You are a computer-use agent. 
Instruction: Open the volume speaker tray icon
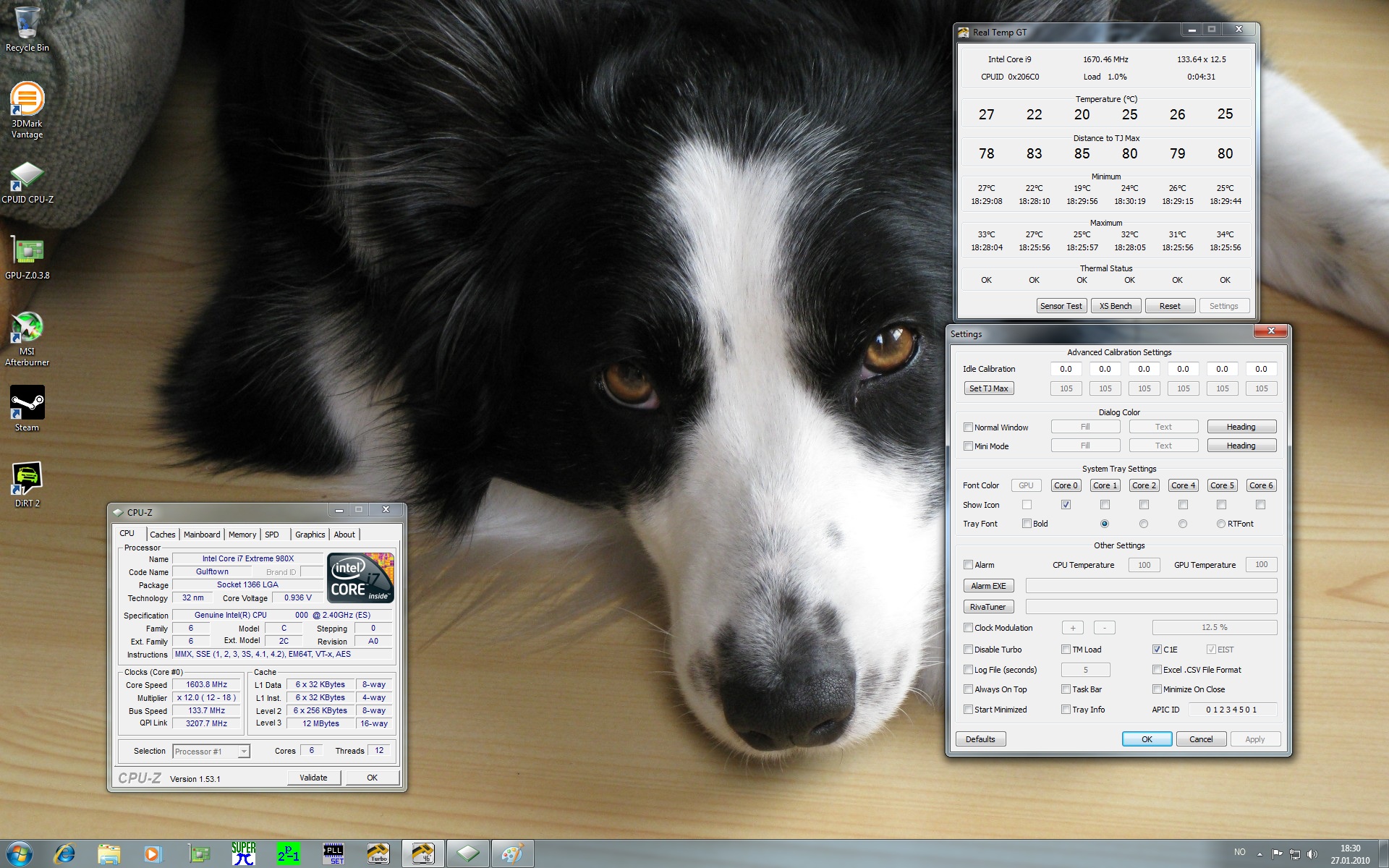tap(1312, 854)
